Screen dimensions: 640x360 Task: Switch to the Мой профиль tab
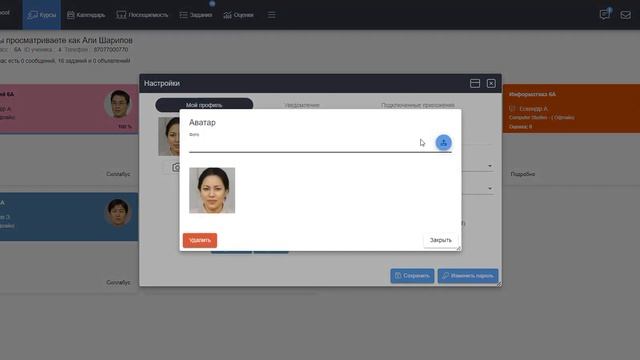tap(204, 104)
